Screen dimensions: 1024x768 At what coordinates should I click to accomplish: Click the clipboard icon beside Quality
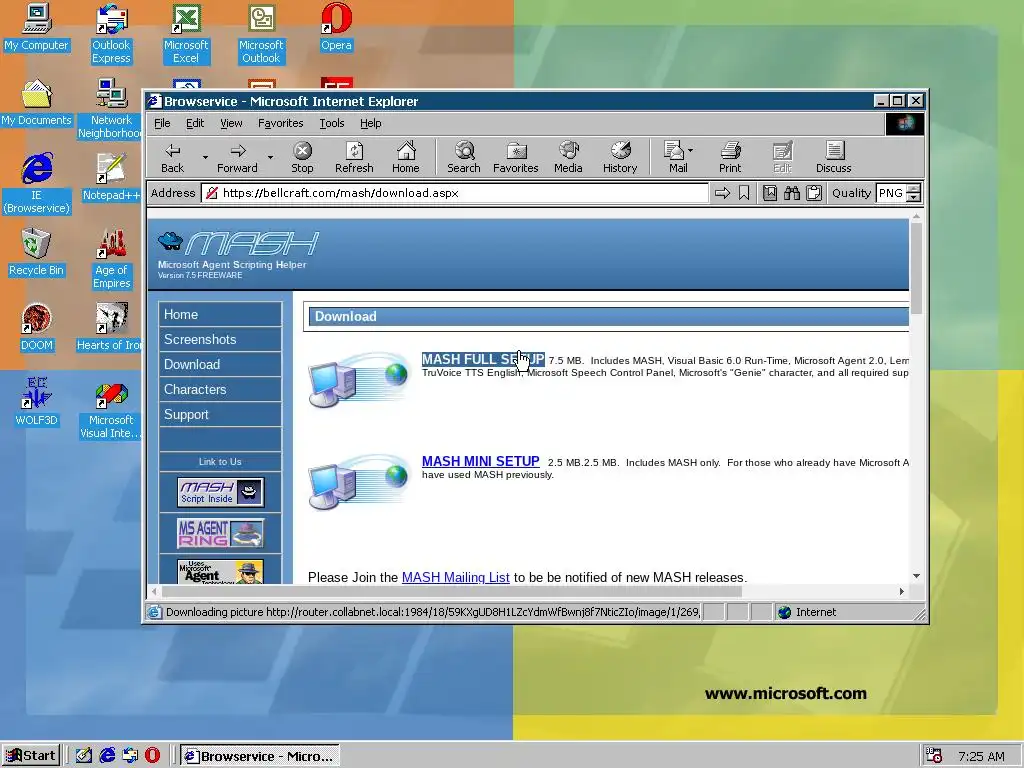tap(814, 193)
